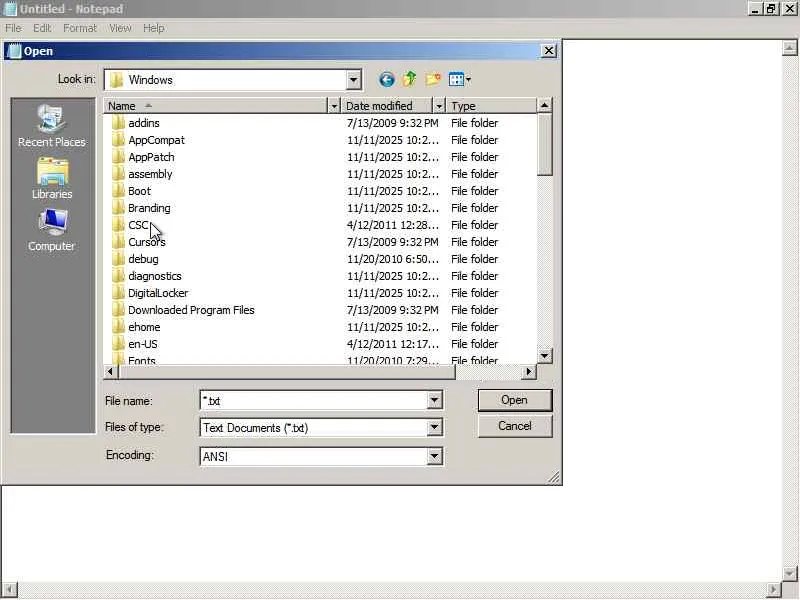Select the Branding folder icon
Screen dimensions: 800x600
(118, 208)
